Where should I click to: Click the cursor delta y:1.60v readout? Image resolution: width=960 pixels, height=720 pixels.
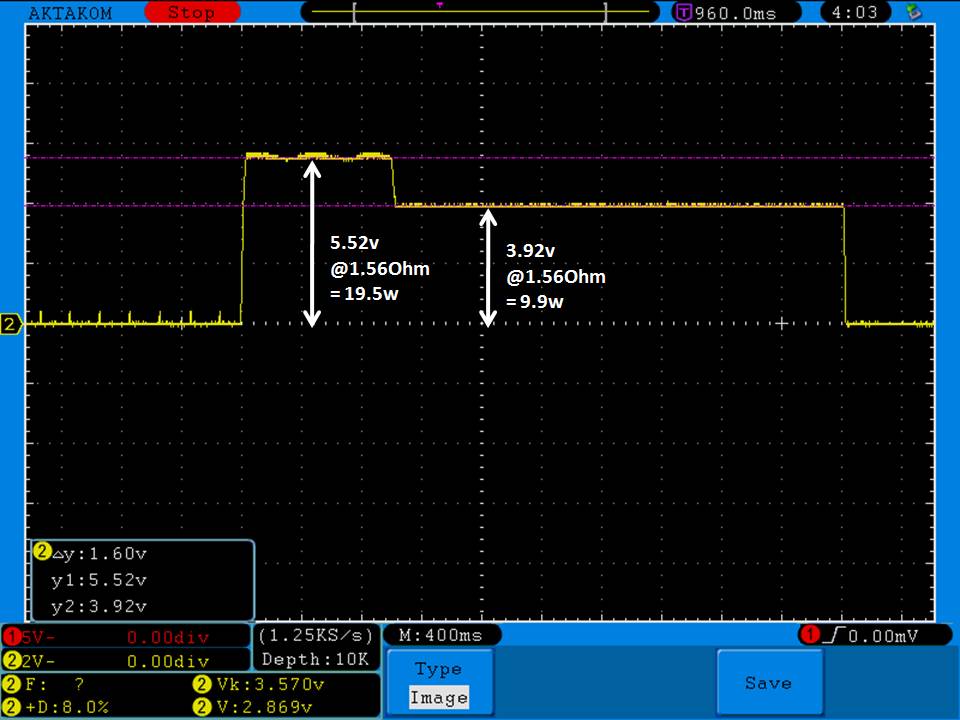click(x=98, y=553)
